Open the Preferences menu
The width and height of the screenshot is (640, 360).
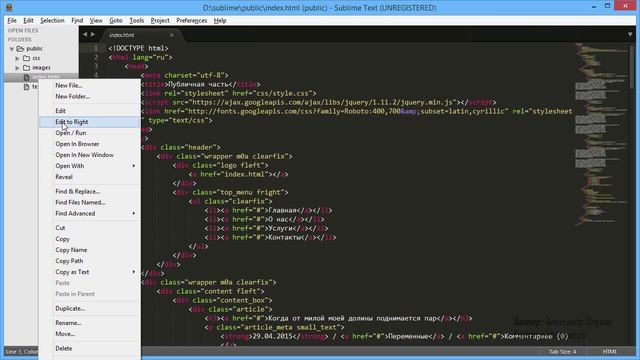191,20
